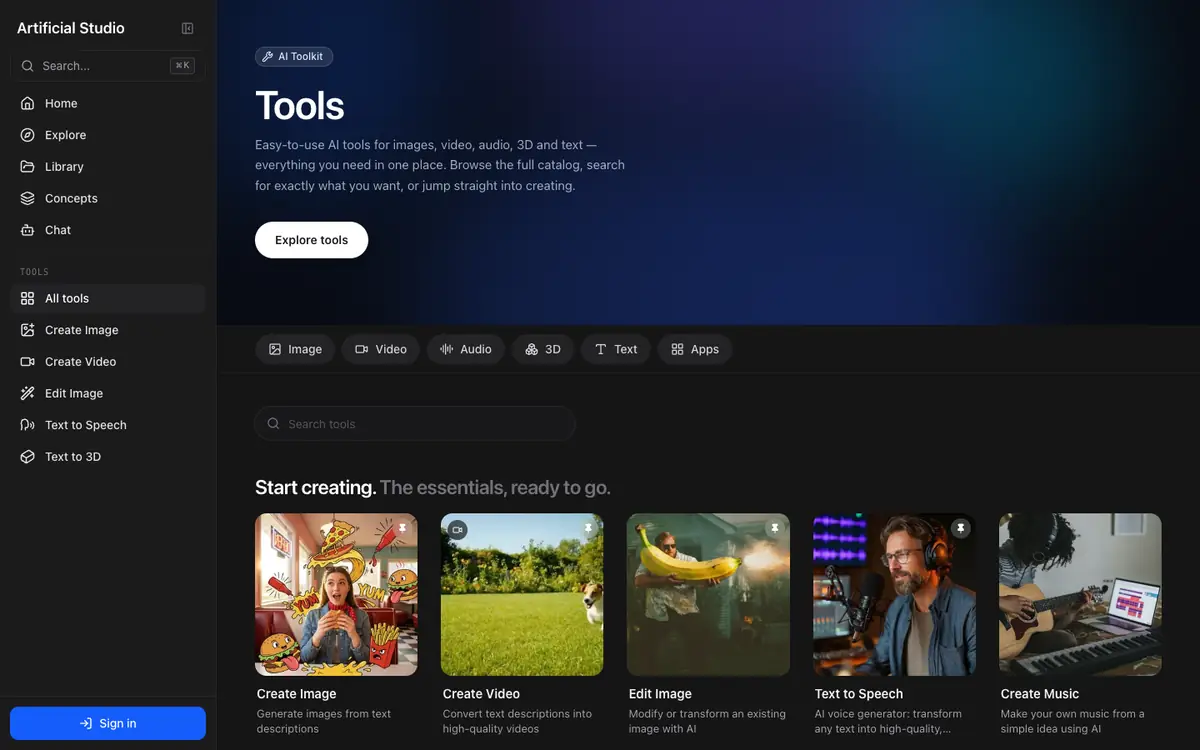Open the Edit Image banana thumbnail
Screen dimensions: 1200x750
point(708,594)
